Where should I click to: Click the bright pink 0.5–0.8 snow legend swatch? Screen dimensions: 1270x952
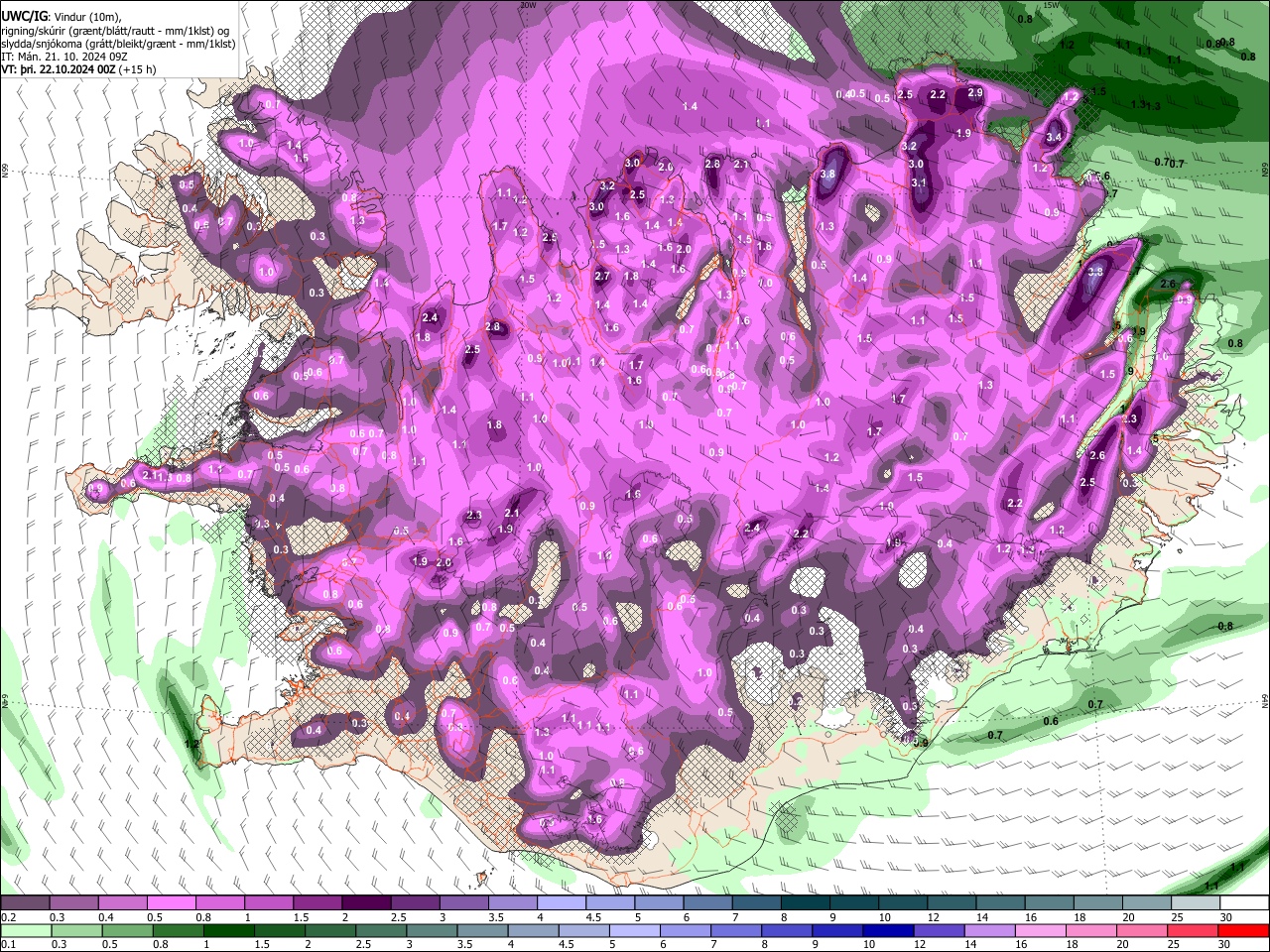171,903
